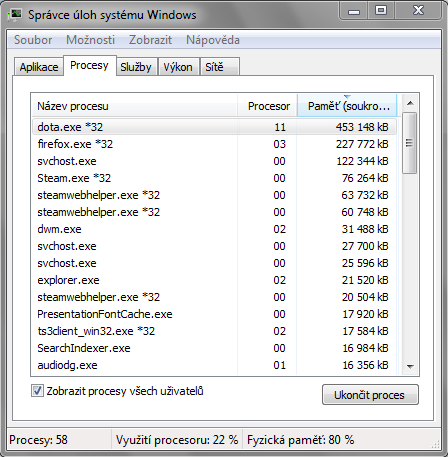Select the audiodg.exe process
The width and height of the screenshot is (448, 457).
pyautogui.click(x=215, y=365)
